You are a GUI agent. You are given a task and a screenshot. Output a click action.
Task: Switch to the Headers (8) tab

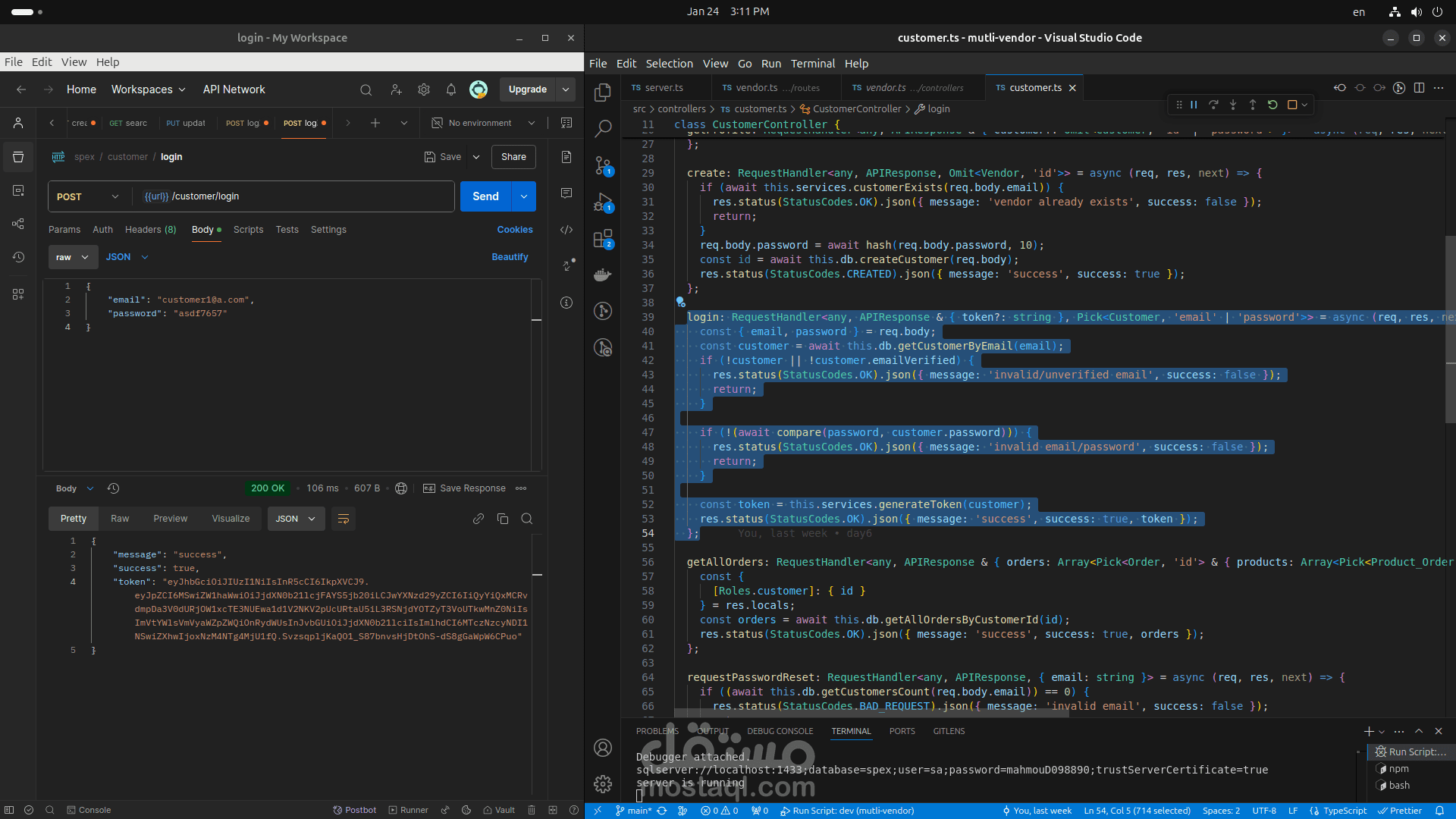click(x=150, y=230)
